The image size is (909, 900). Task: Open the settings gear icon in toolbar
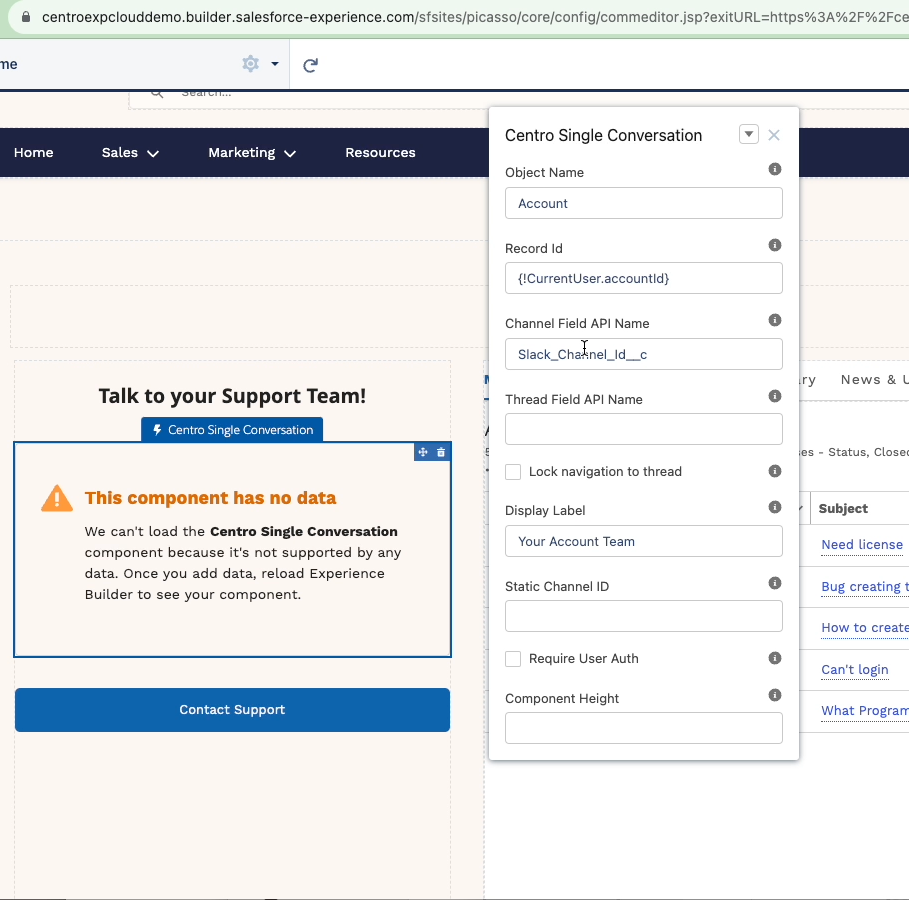pos(250,63)
